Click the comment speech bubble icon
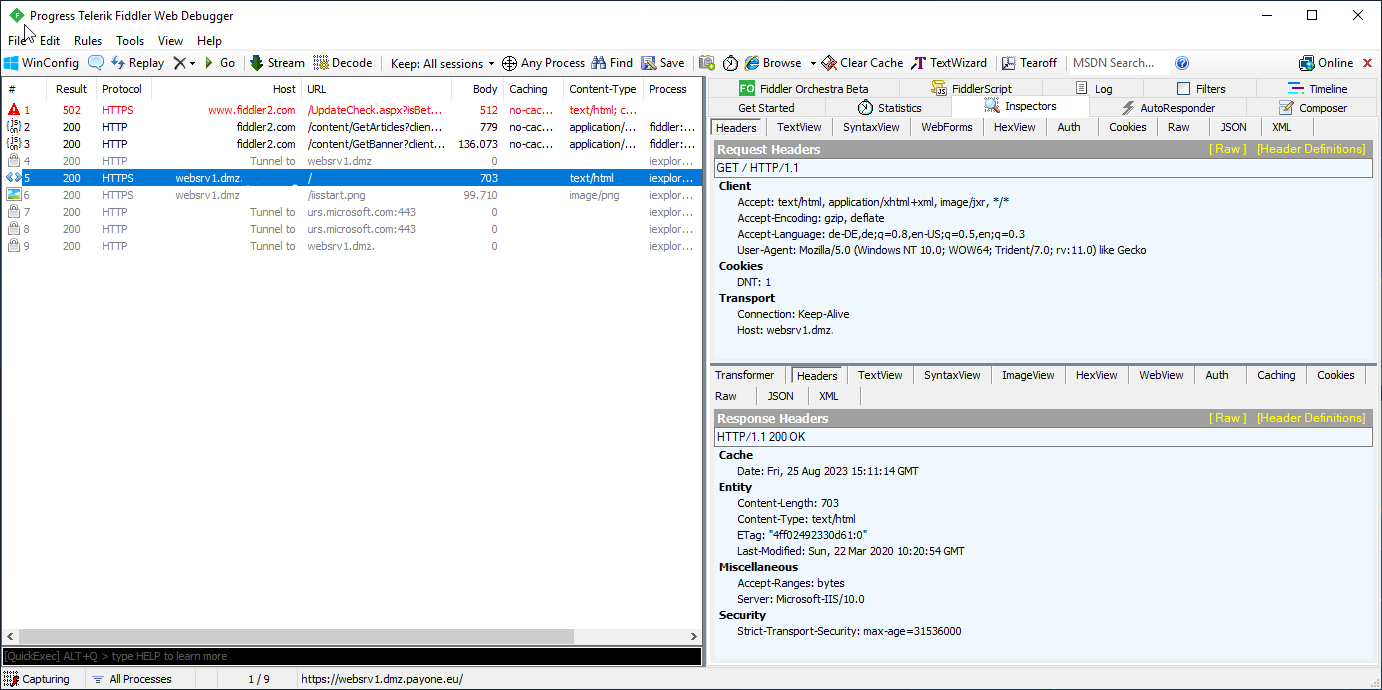1382x690 pixels. tap(96, 63)
